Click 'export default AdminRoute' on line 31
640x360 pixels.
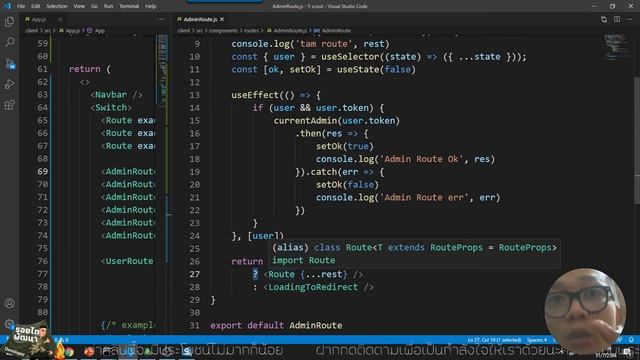[276, 325]
